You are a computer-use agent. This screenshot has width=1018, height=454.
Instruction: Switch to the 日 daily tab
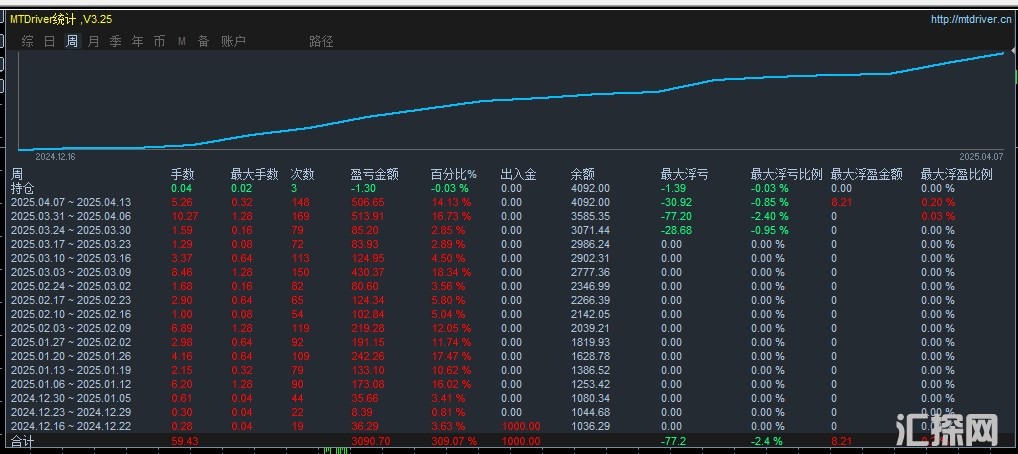click(x=49, y=42)
